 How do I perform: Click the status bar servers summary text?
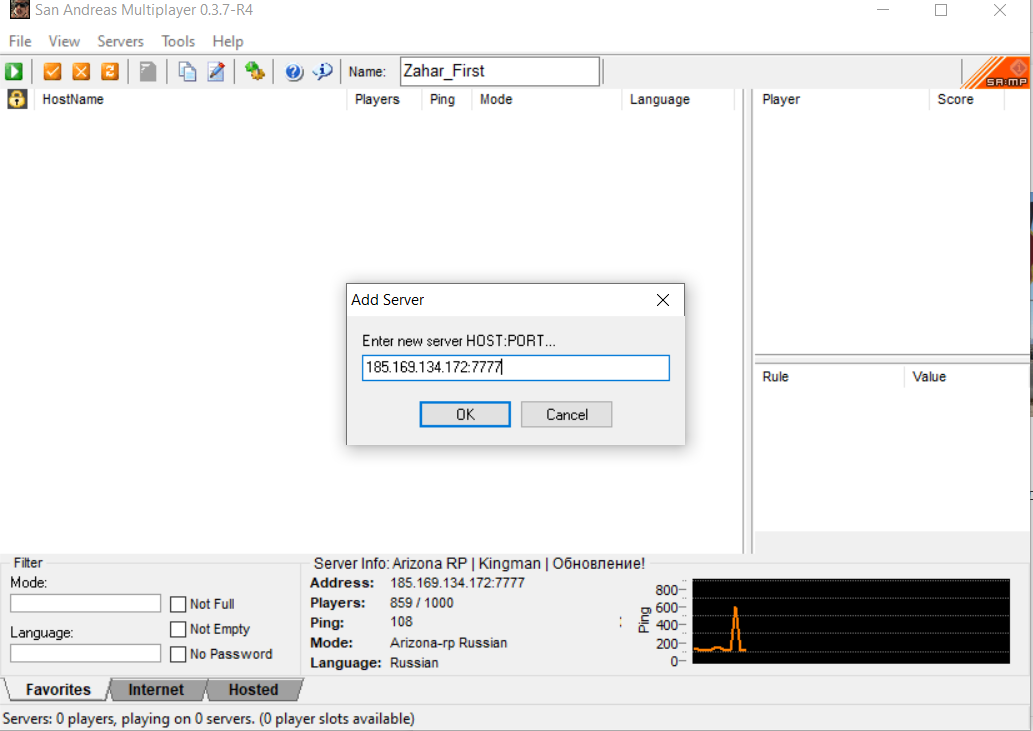[209, 718]
